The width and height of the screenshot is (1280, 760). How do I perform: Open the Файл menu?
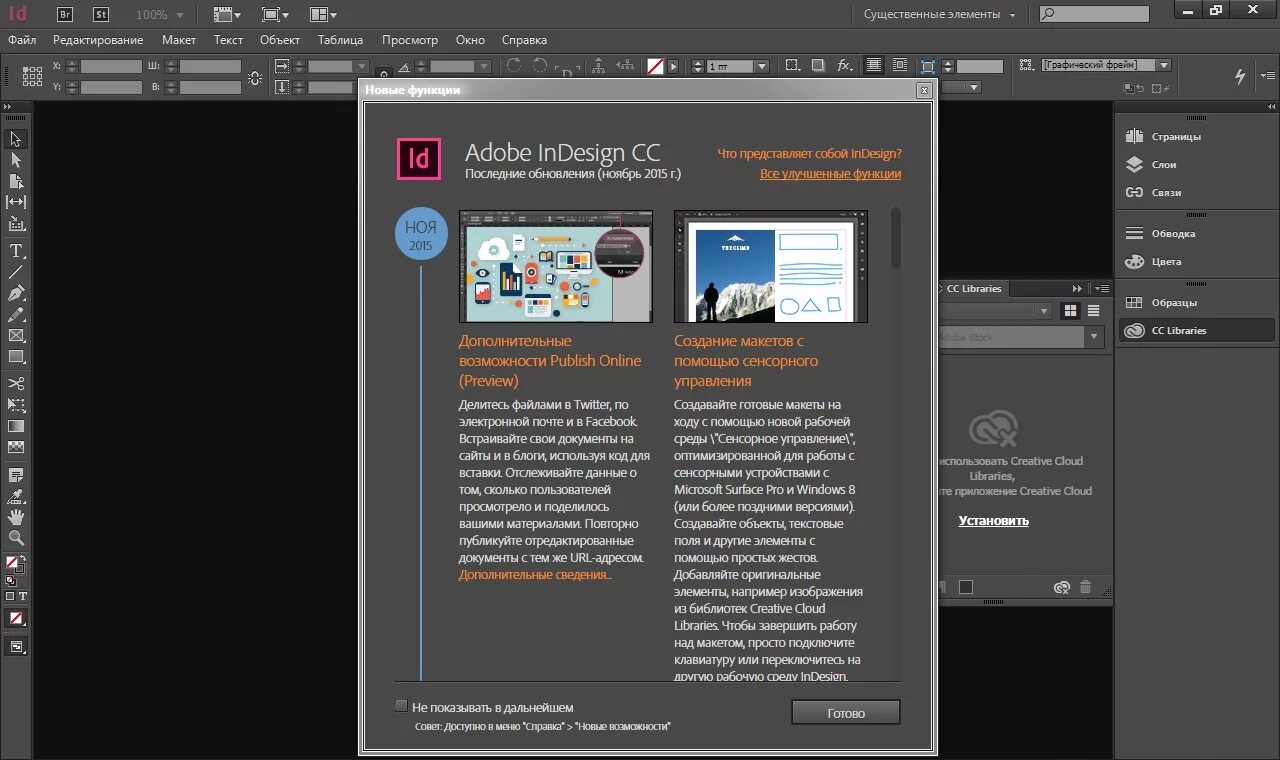(22, 40)
